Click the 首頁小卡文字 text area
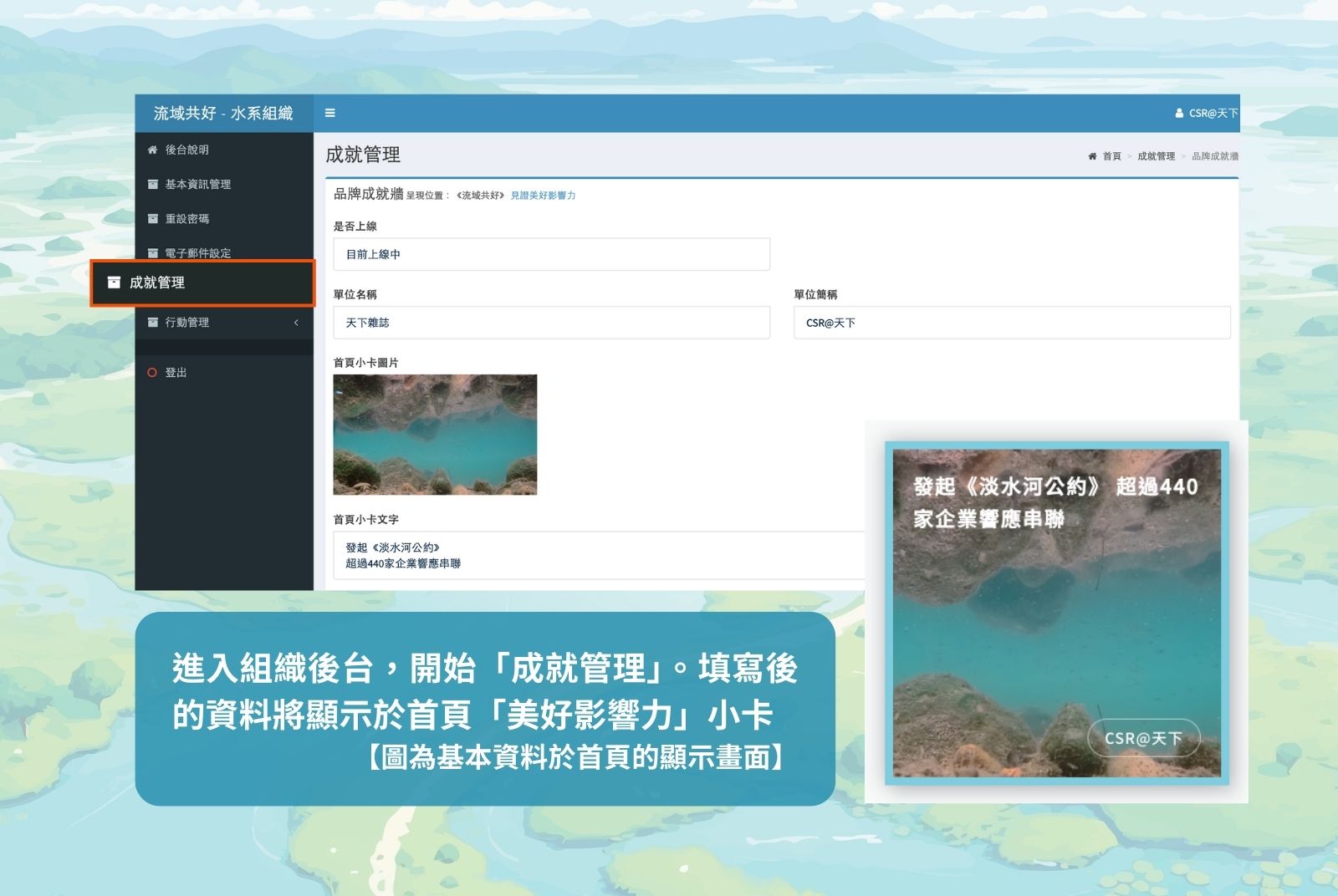Screen dimensions: 1338x896 599,555
